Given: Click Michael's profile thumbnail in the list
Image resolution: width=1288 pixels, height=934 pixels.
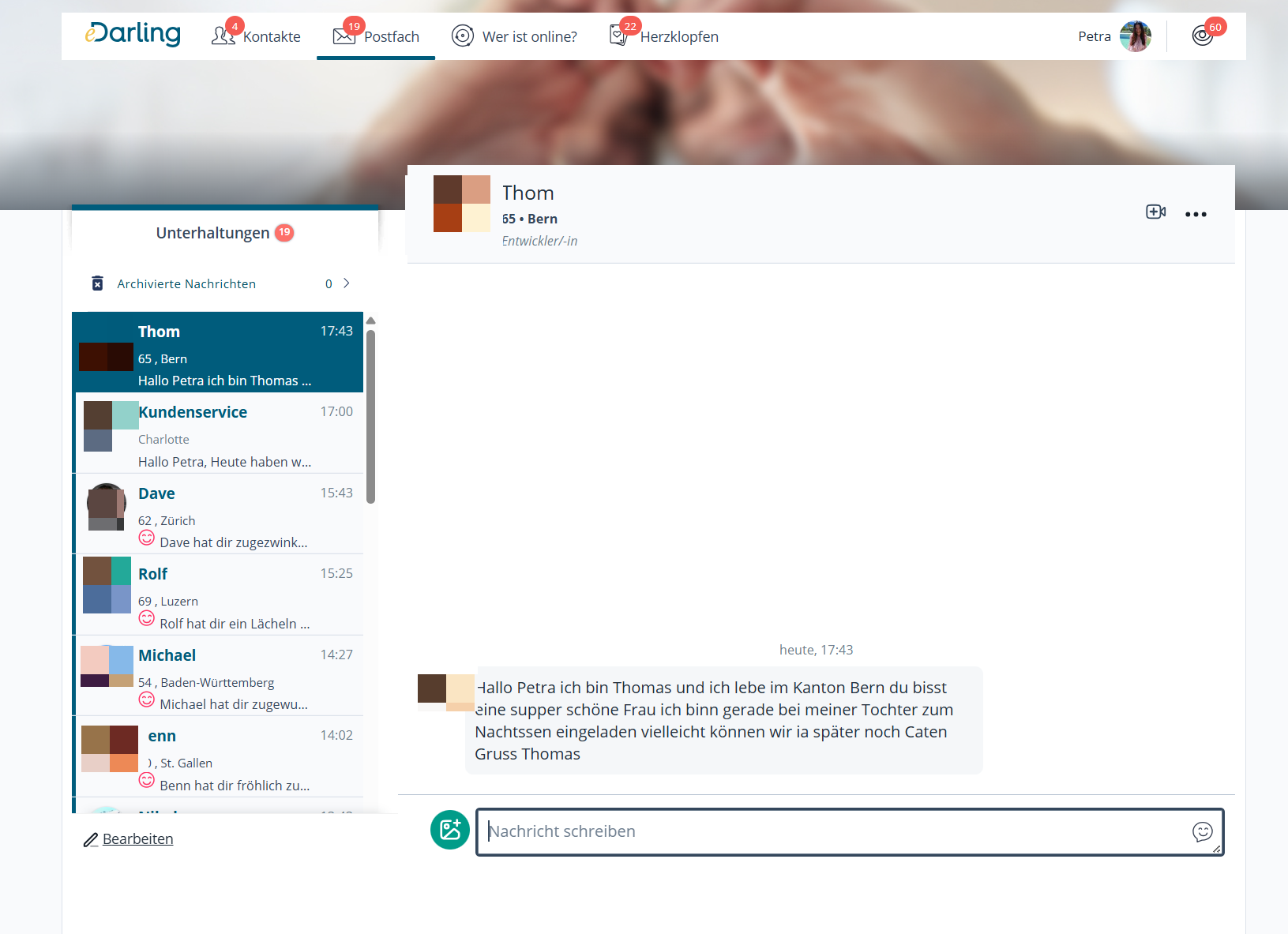Looking at the screenshot, I should [107, 666].
